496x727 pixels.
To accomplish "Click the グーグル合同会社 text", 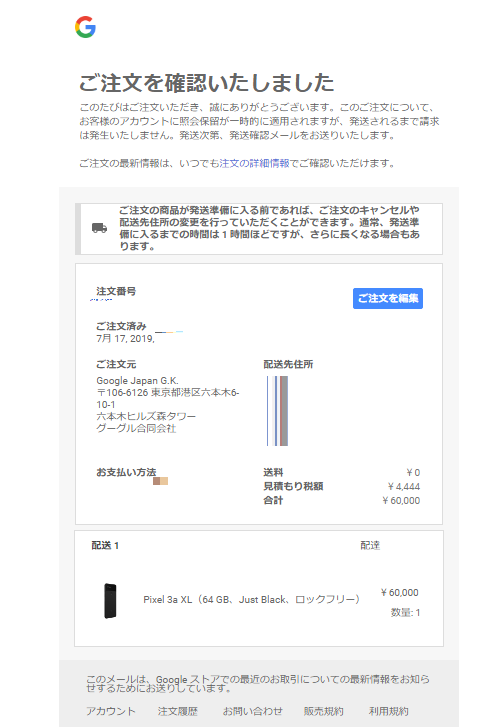I will point(136,428).
